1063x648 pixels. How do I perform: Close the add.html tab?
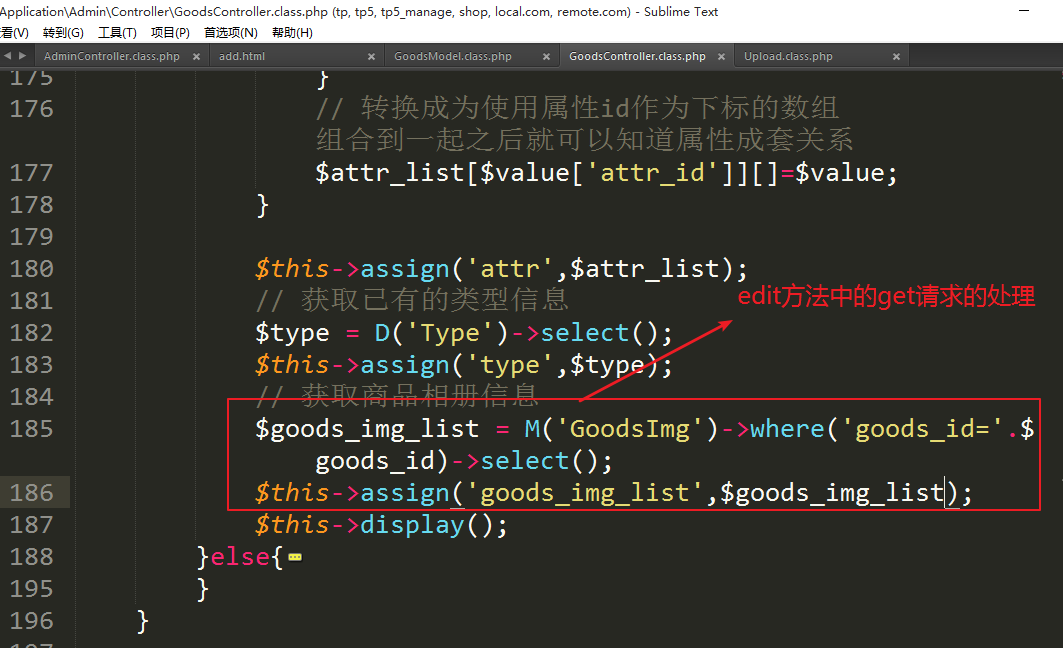371,57
